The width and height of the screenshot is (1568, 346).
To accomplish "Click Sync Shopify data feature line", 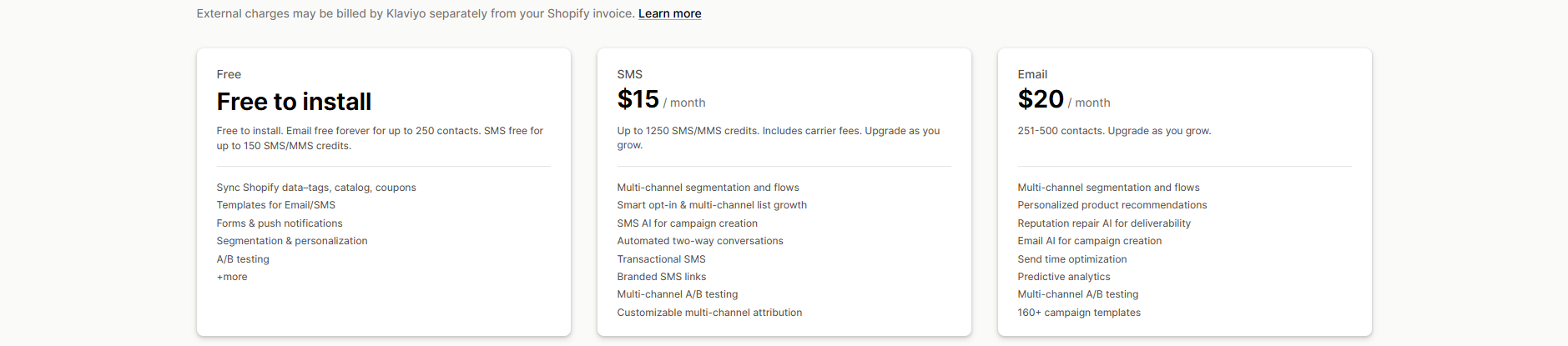I will tap(316, 188).
